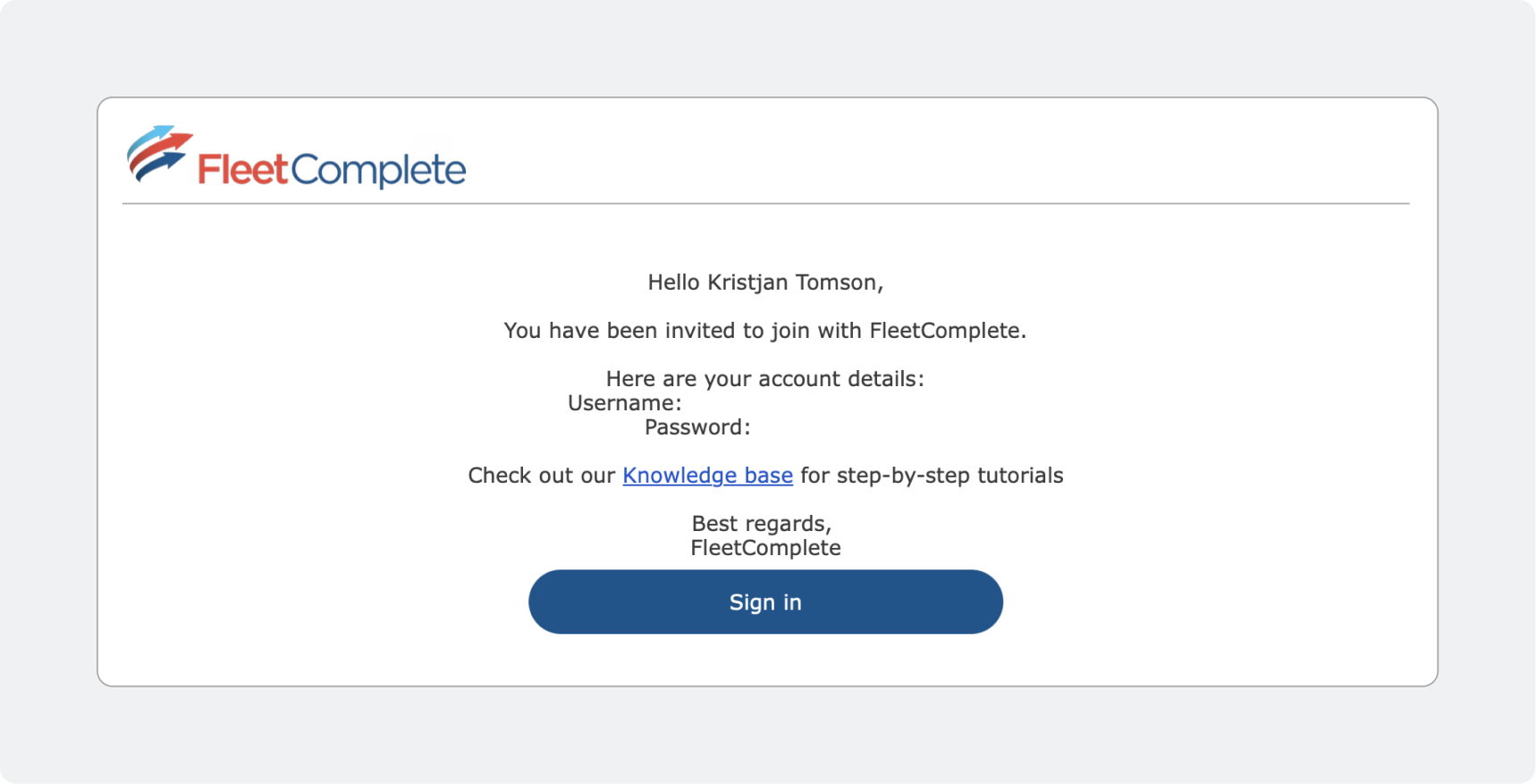Click the FleetComplete signature under regards
Image resolution: width=1536 pixels, height=784 pixels.
[x=765, y=548]
